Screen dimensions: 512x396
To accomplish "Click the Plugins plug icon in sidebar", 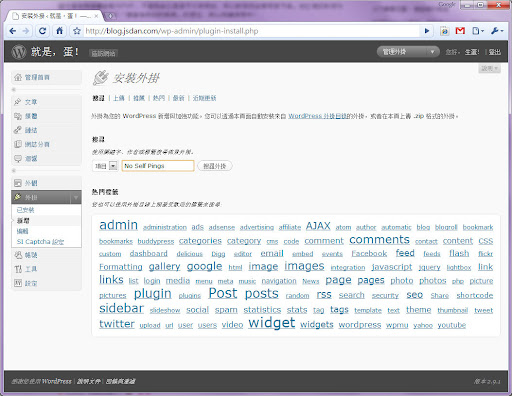I will tap(18, 197).
